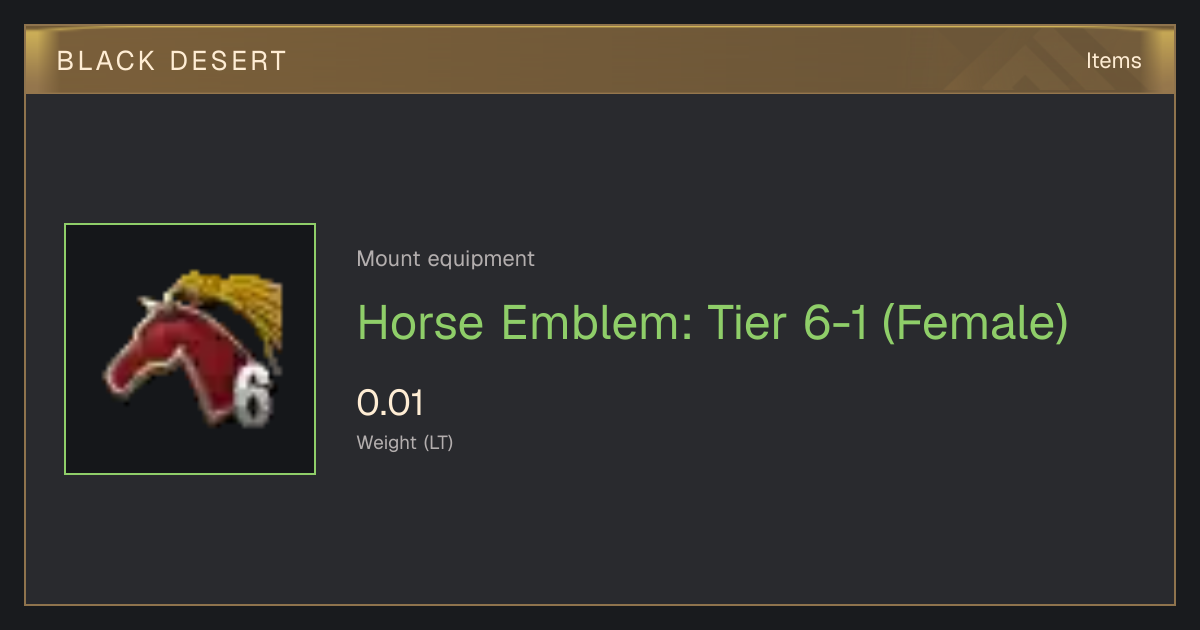Click the 0.01 weight value
This screenshot has width=1200, height=630.
tap(390, 404)
